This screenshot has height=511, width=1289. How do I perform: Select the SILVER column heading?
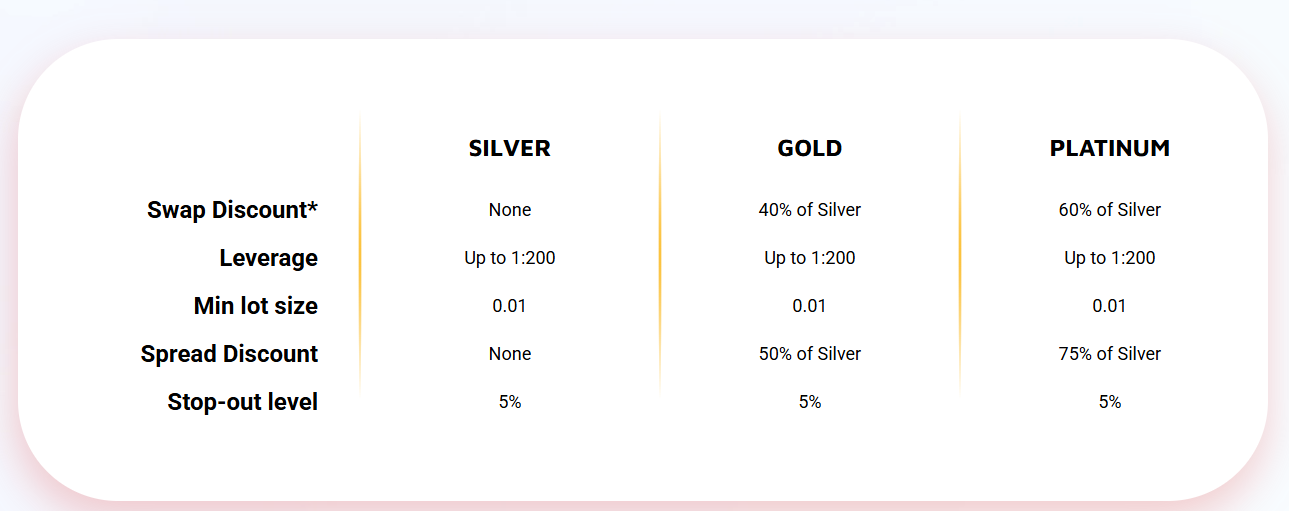(510, 148)
